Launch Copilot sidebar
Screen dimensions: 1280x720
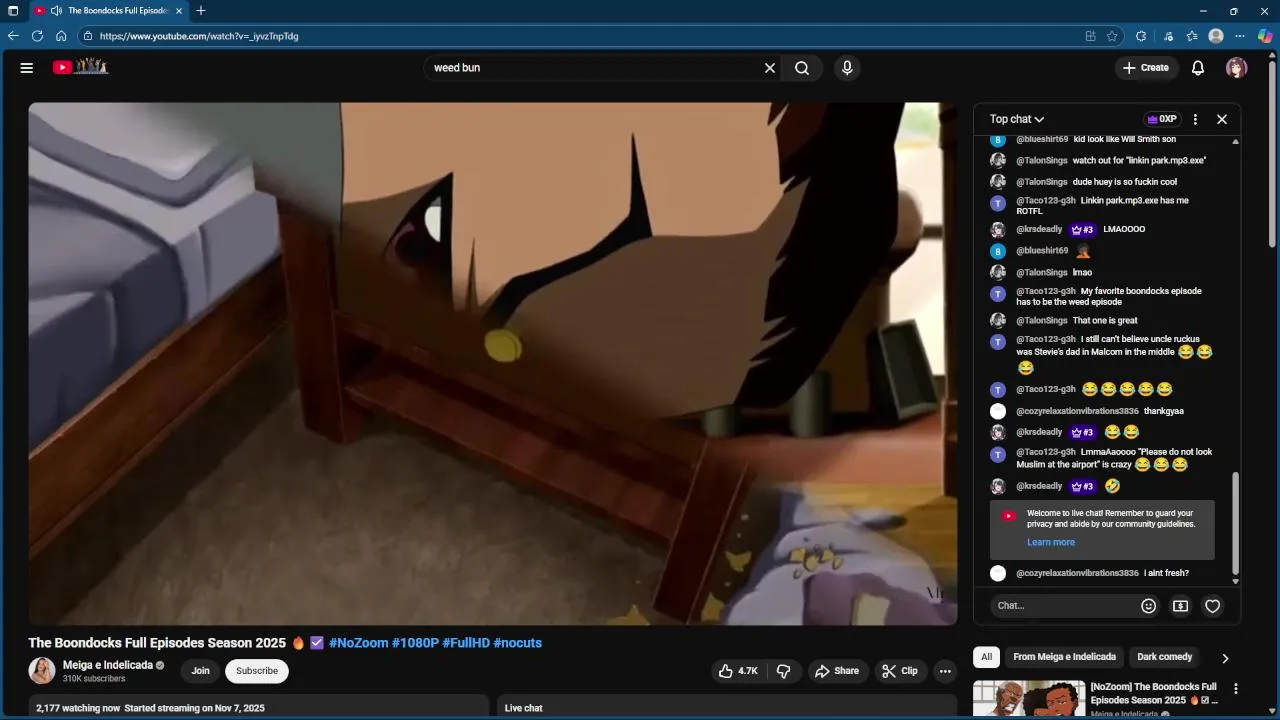tap(1265, 36)
